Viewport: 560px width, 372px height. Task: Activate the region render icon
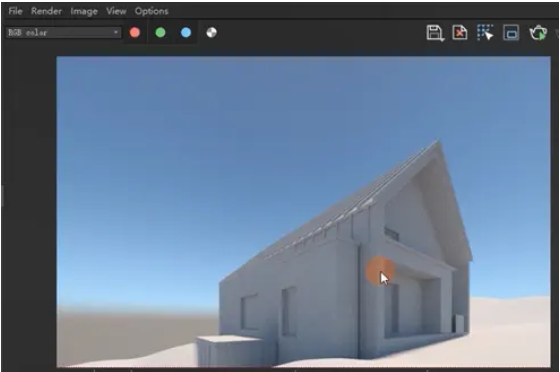tap(511, 33)
